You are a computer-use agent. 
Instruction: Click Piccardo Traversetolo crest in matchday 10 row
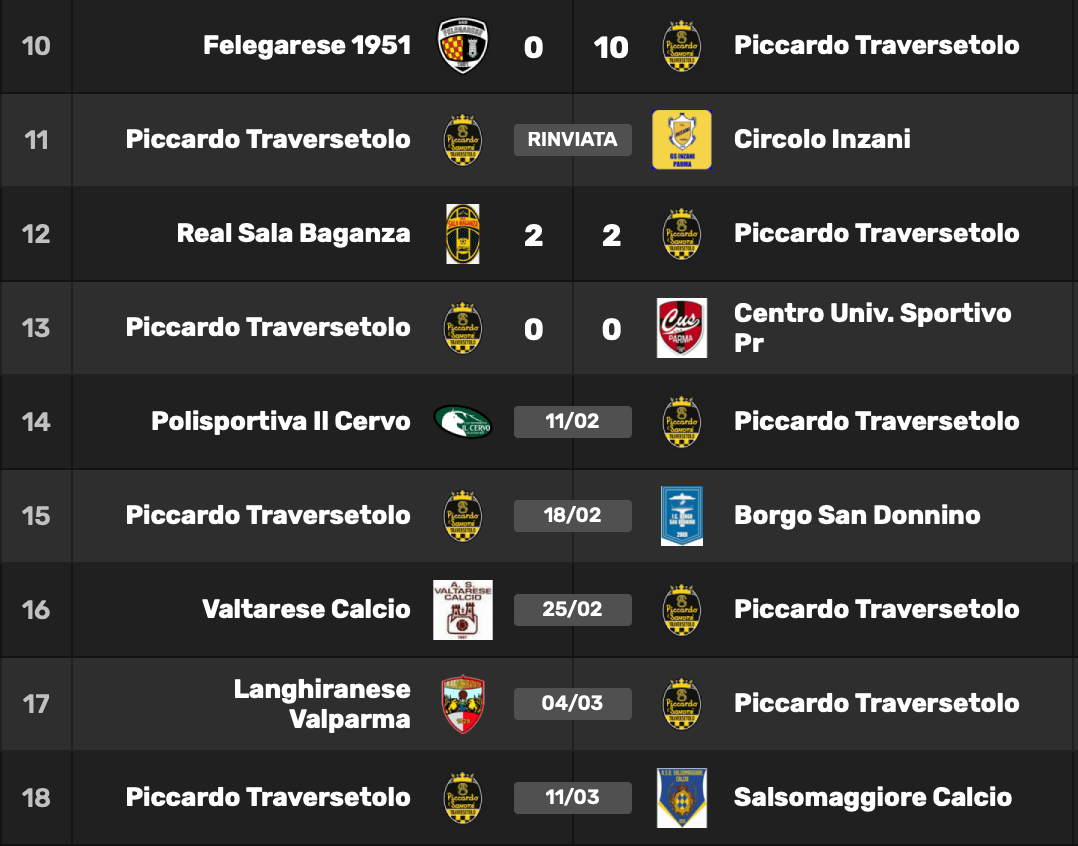tap(681, 46)
